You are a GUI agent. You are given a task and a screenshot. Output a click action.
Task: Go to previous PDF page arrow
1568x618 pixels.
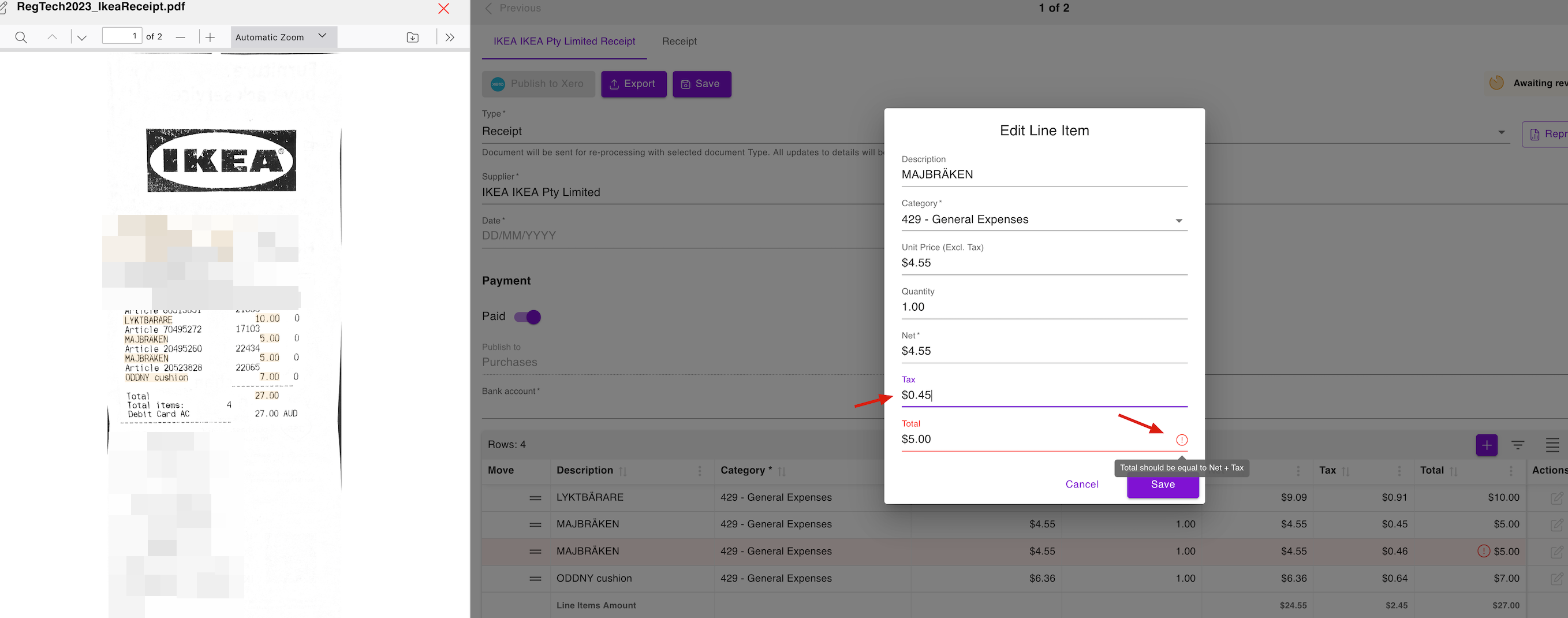[x=53, y=37]
